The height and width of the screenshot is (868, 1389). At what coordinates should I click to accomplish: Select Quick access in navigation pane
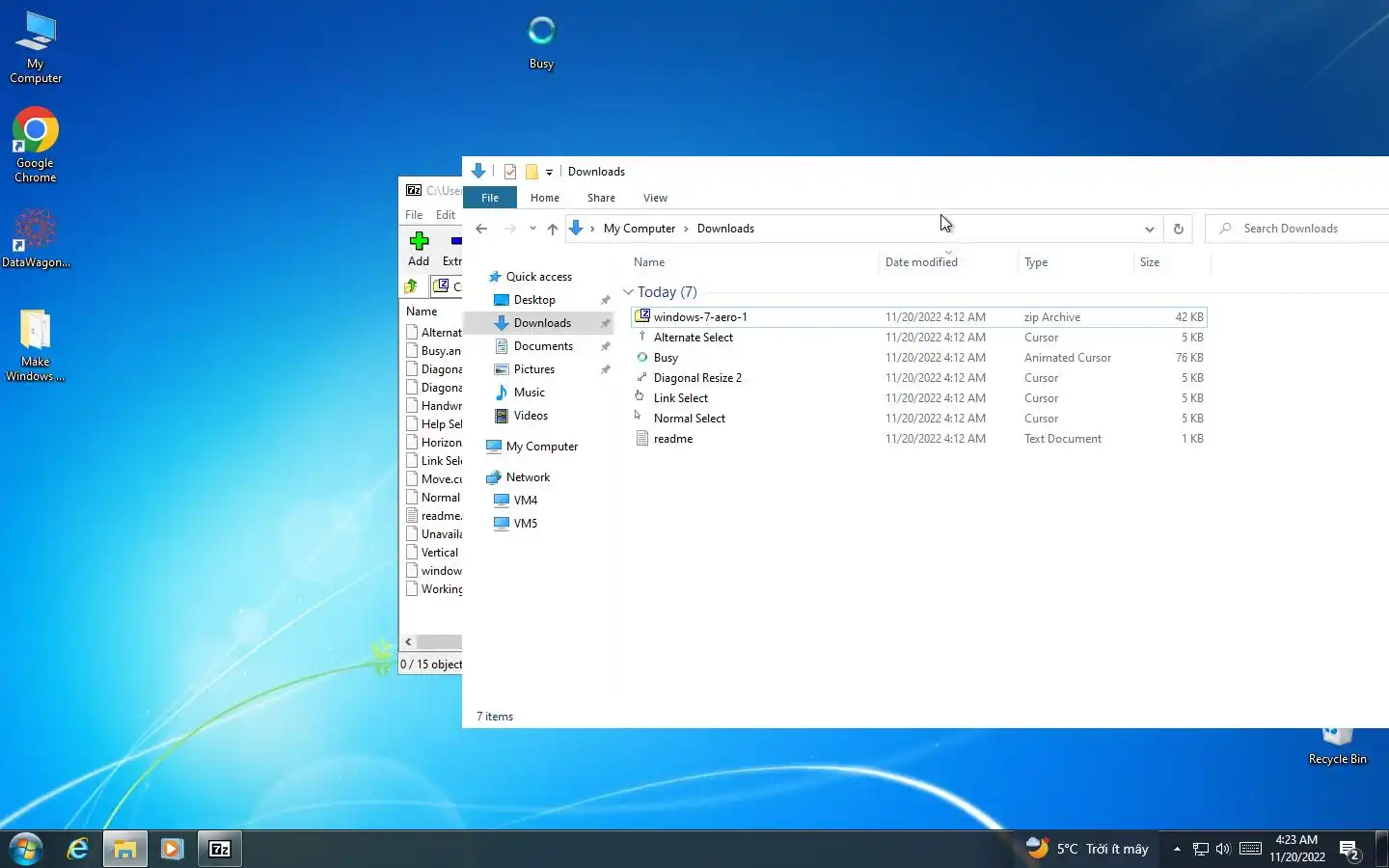pyautogui.click(x=538, y=277)
